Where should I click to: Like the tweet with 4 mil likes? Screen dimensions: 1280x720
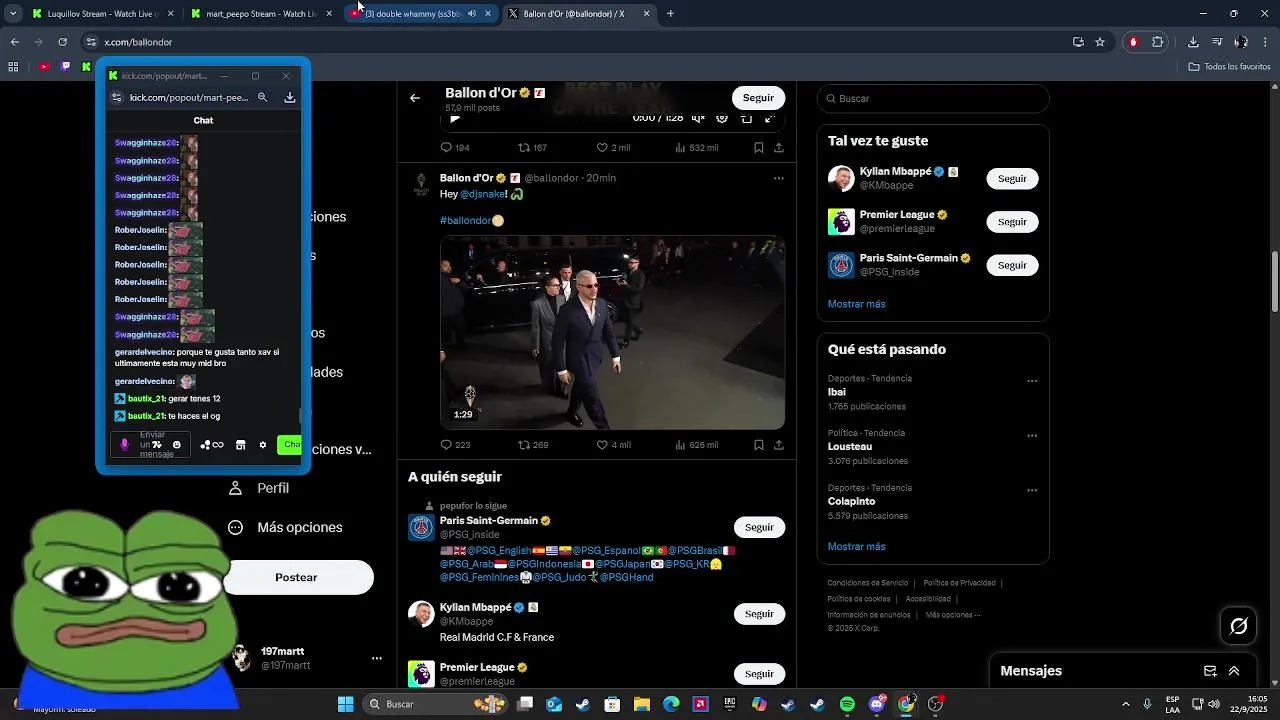click(613, 445)
